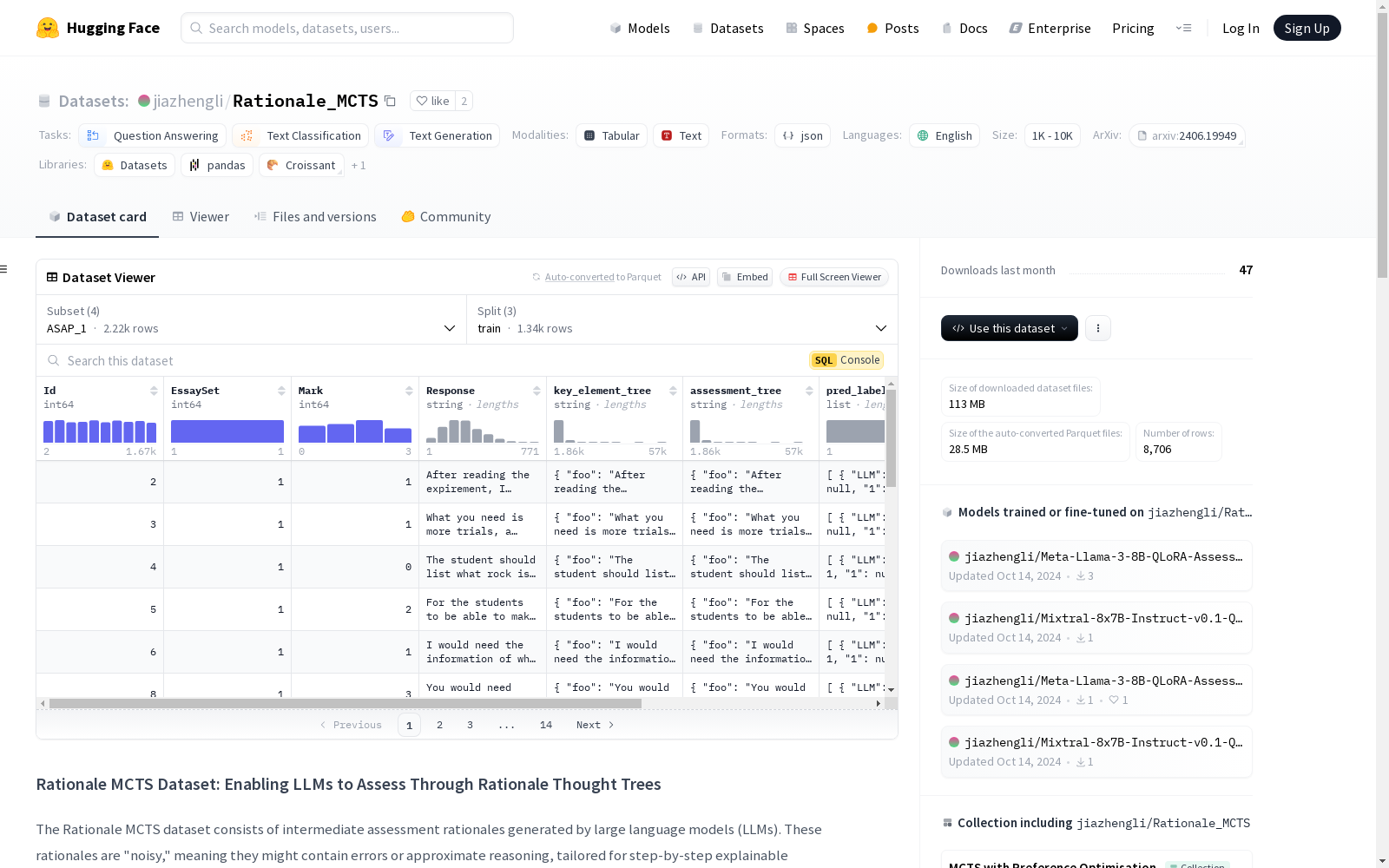Open the left sidebar table-of-contents toggle
This screenshot has width=1389, height=868.
[x=3, y=269]
